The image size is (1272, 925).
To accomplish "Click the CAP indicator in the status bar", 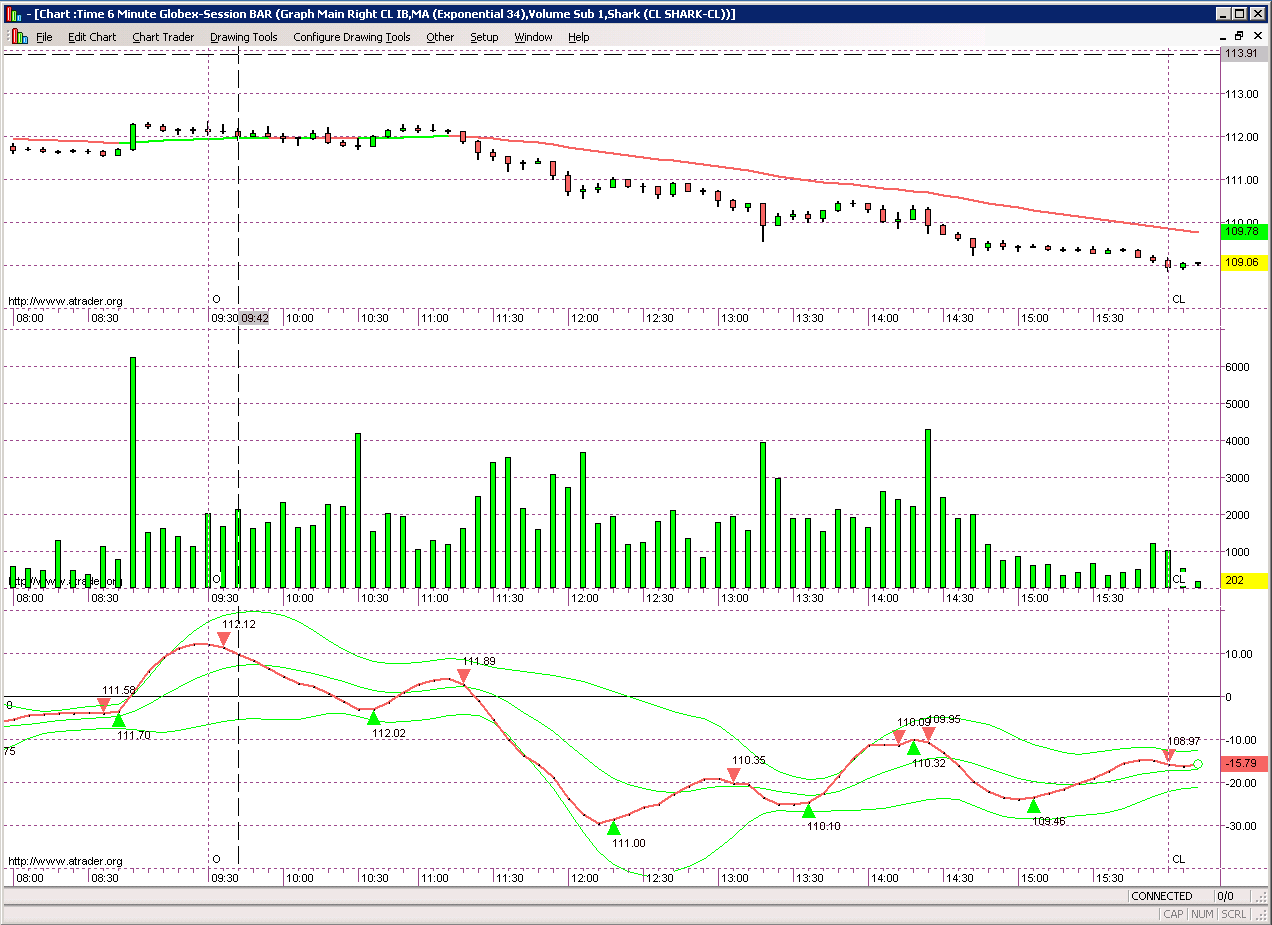I will point(1173,914).
